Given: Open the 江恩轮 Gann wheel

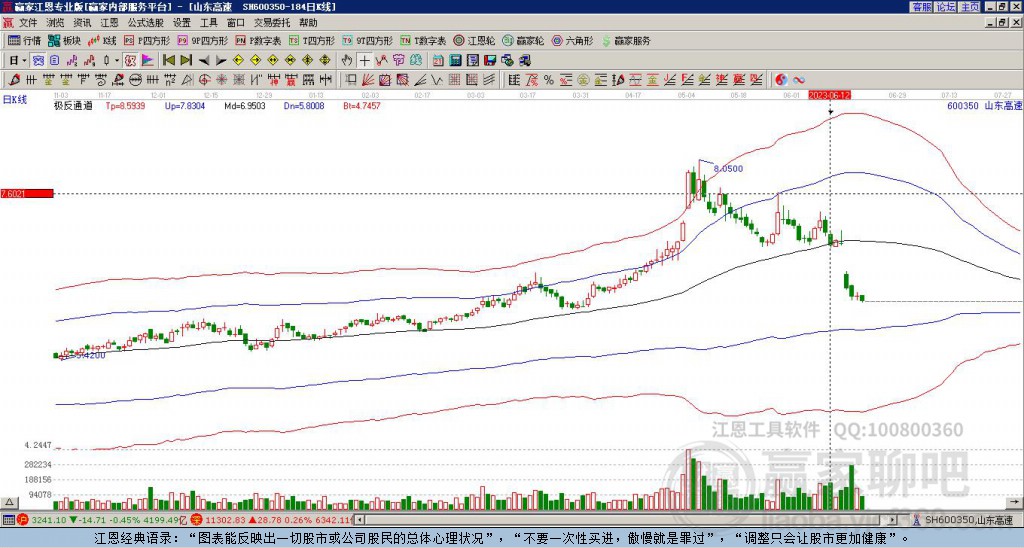Looking at the screenshot, I should (x=474, y=40).
